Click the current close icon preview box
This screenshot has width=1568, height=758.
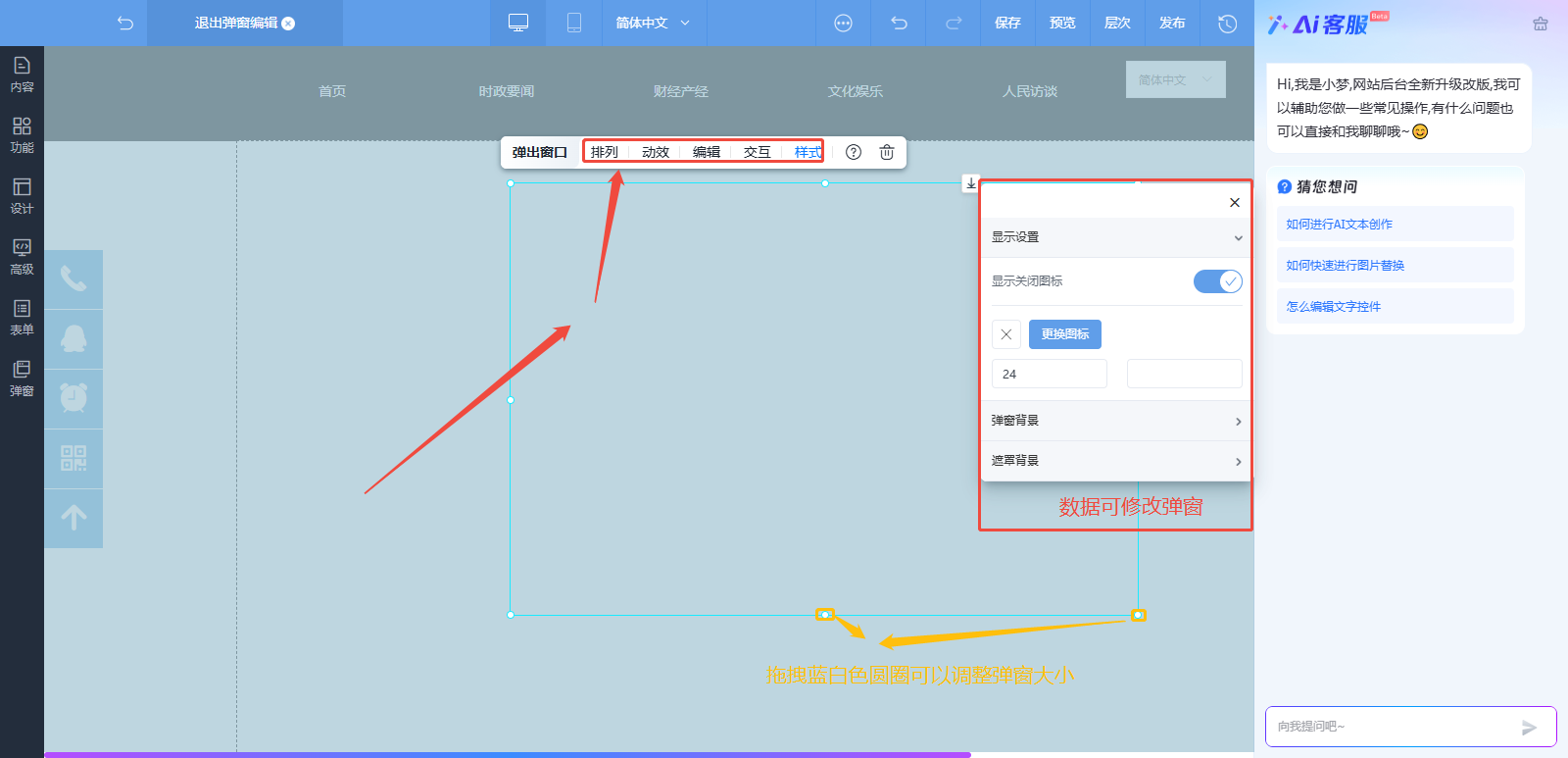(x=1006, y=334)
